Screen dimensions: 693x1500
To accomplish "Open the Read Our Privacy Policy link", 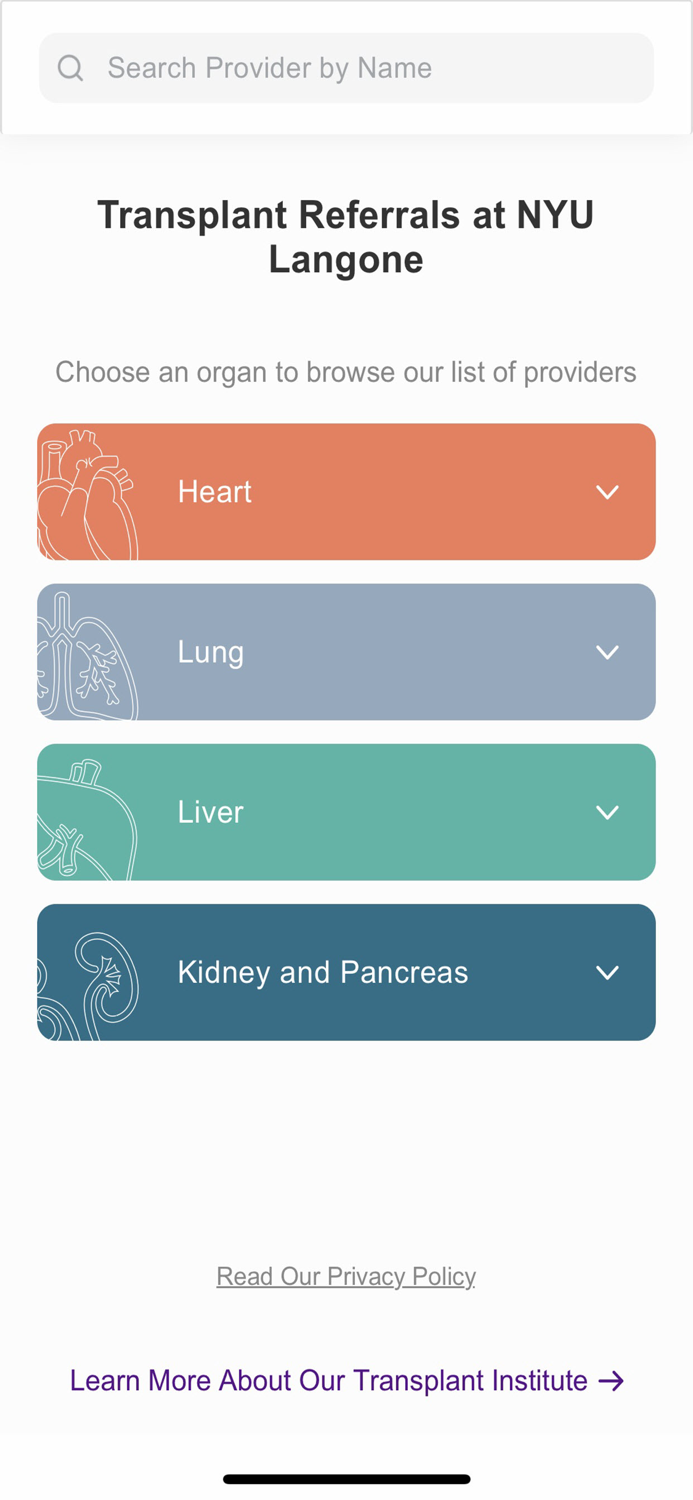I will pos(346,1276).
